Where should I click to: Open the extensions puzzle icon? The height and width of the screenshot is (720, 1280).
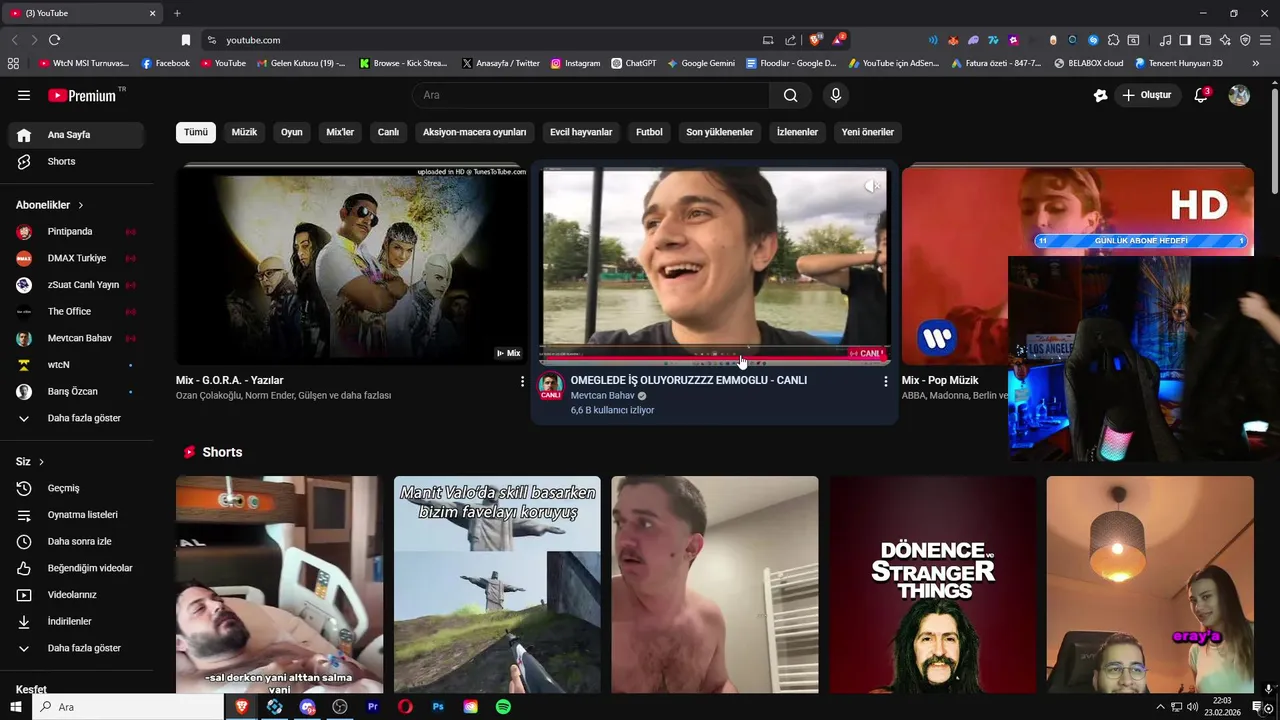click(x=1113, y=40)
